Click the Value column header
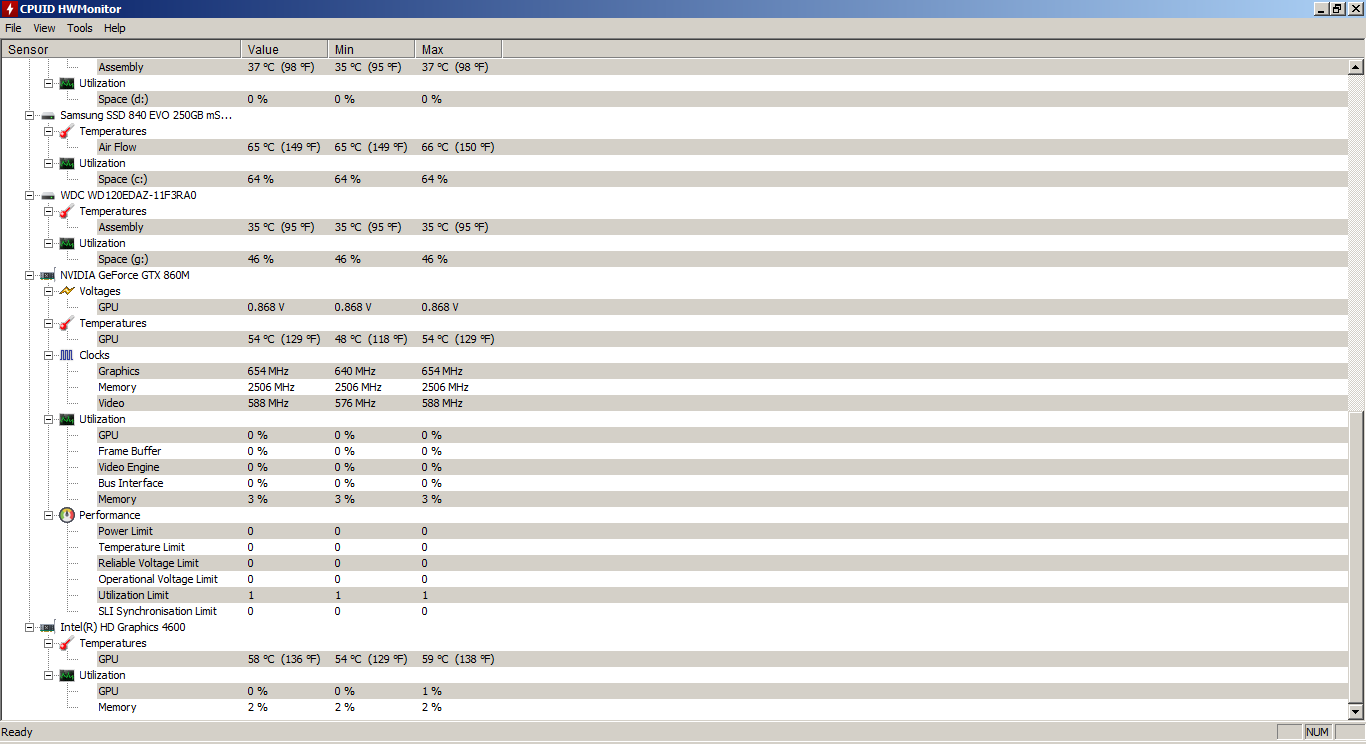 click(285, 49)
